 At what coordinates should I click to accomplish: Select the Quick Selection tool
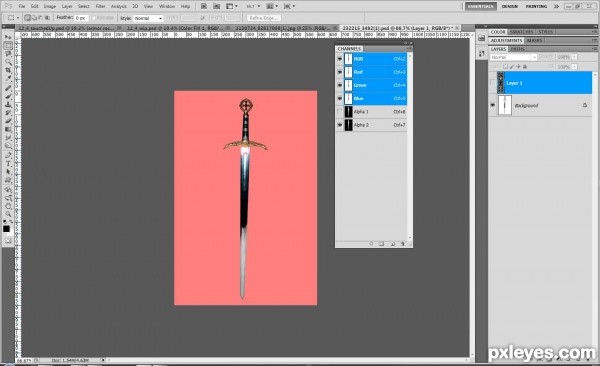8,62
